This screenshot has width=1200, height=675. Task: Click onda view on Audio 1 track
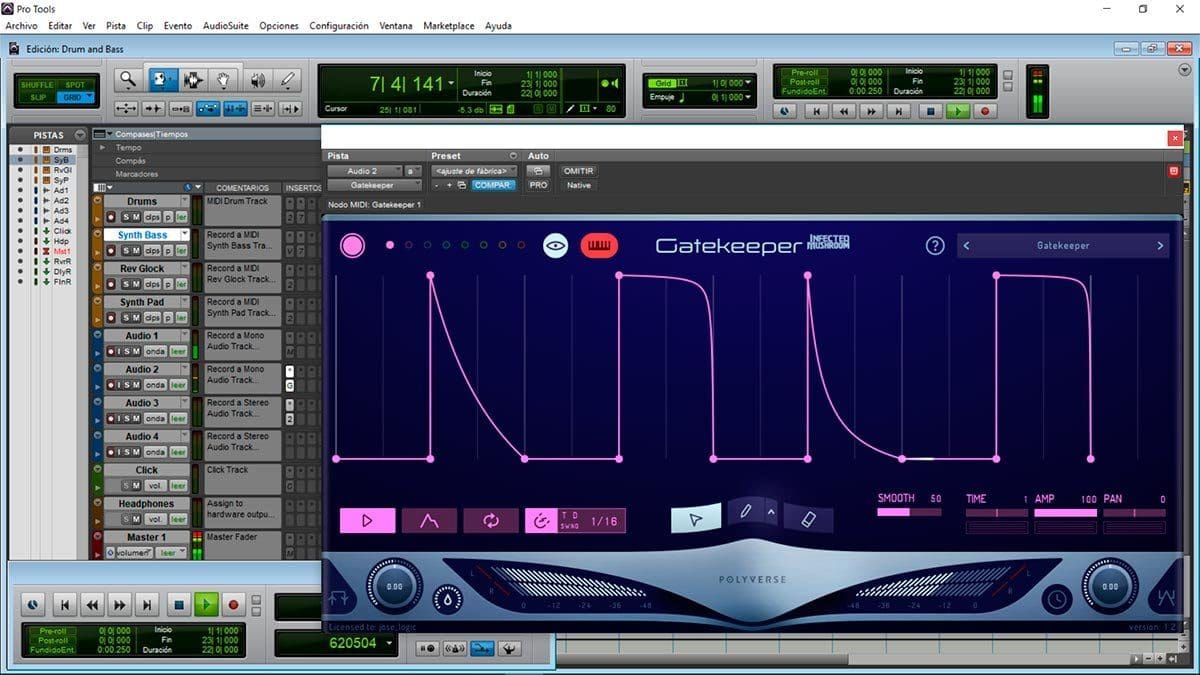155,351
